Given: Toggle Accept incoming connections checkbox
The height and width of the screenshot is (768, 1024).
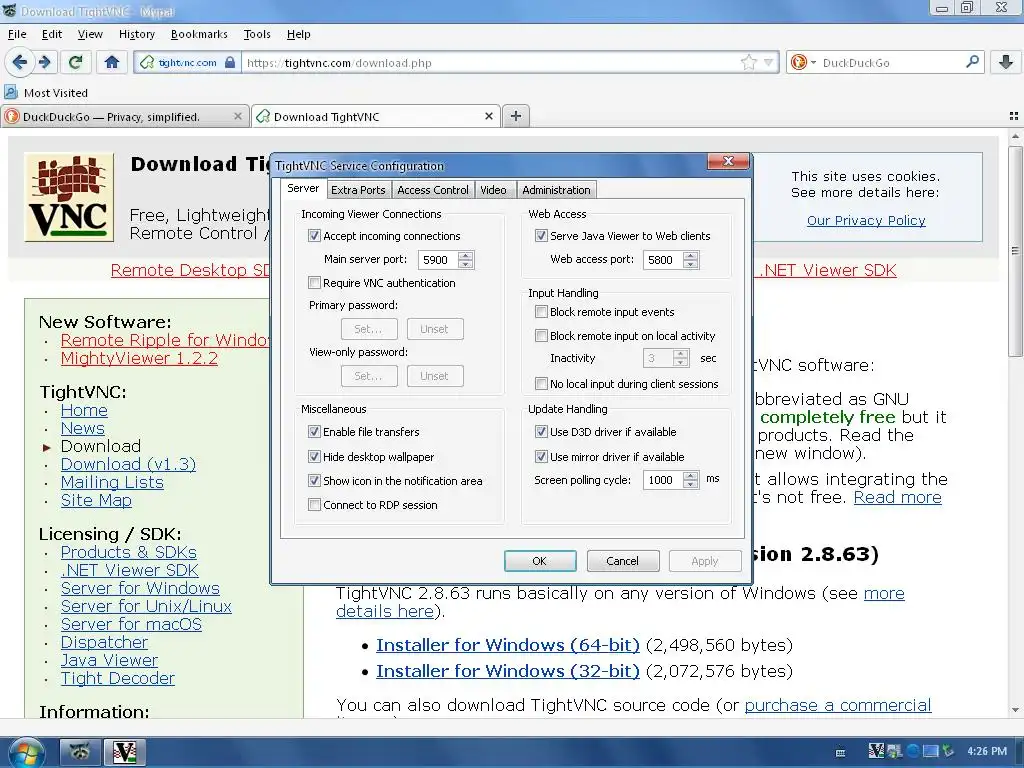Looking at the screenshot, I should [314, 236].
